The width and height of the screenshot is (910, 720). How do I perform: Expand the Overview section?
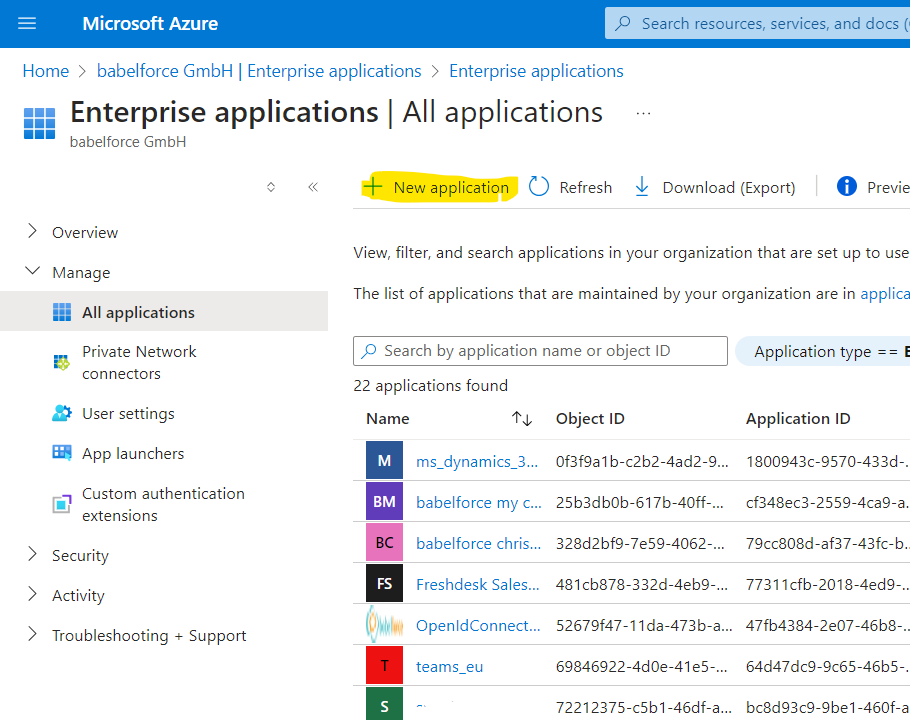[x=32, y=231]
